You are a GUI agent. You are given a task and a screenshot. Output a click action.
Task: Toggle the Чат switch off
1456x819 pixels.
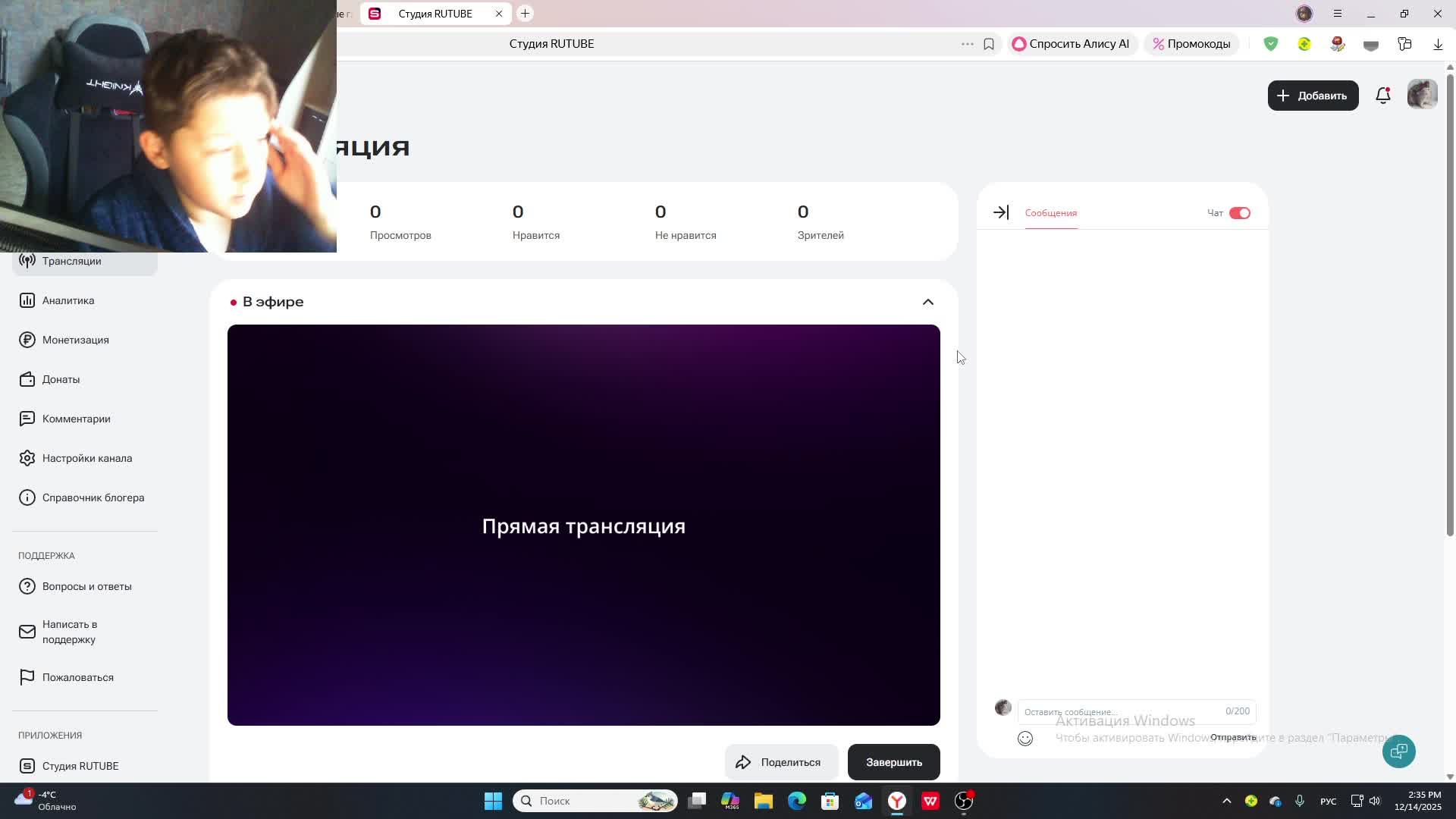point(1241,213)
